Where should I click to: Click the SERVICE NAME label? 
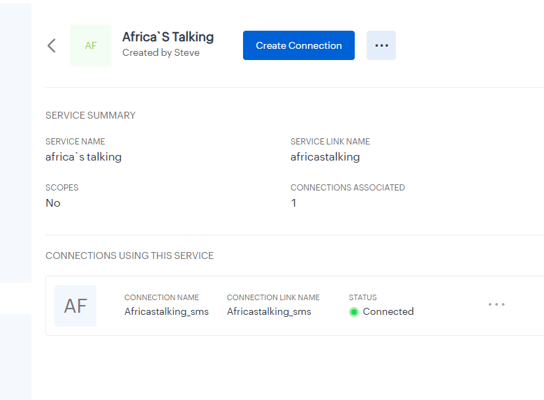[75, 142]
